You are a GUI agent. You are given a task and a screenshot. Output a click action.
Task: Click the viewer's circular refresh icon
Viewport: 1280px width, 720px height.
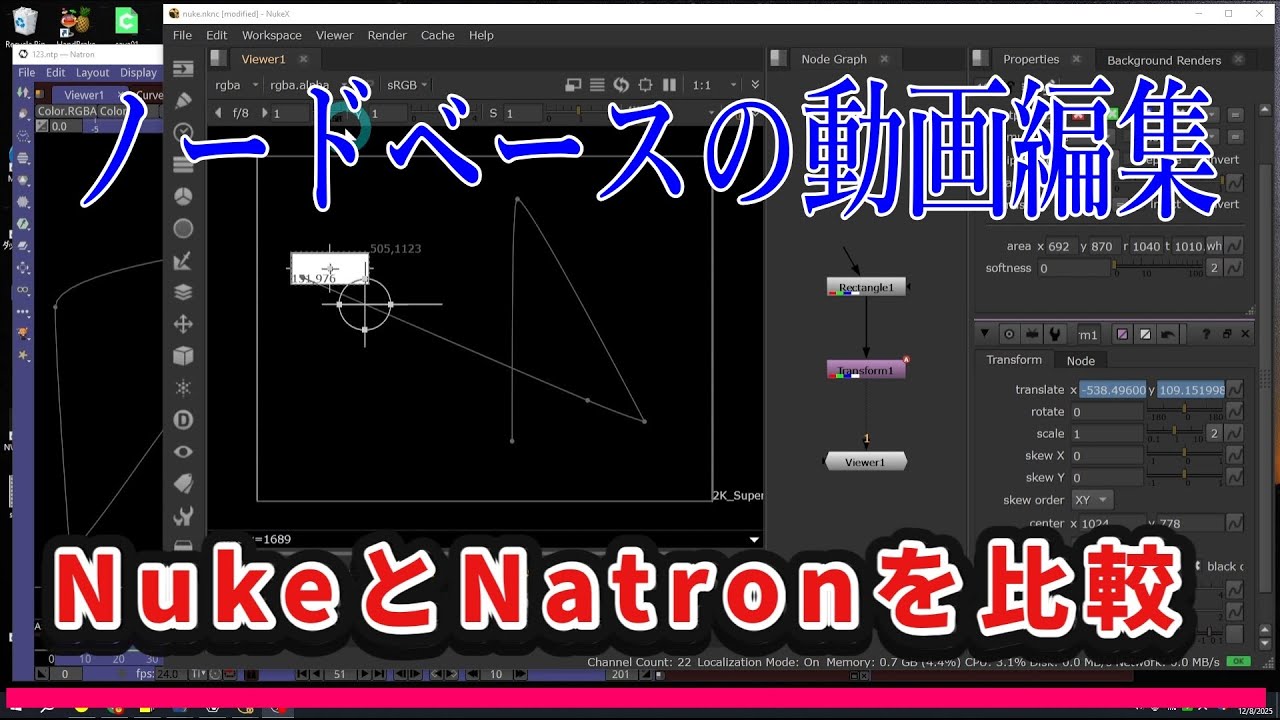(621, 85)
